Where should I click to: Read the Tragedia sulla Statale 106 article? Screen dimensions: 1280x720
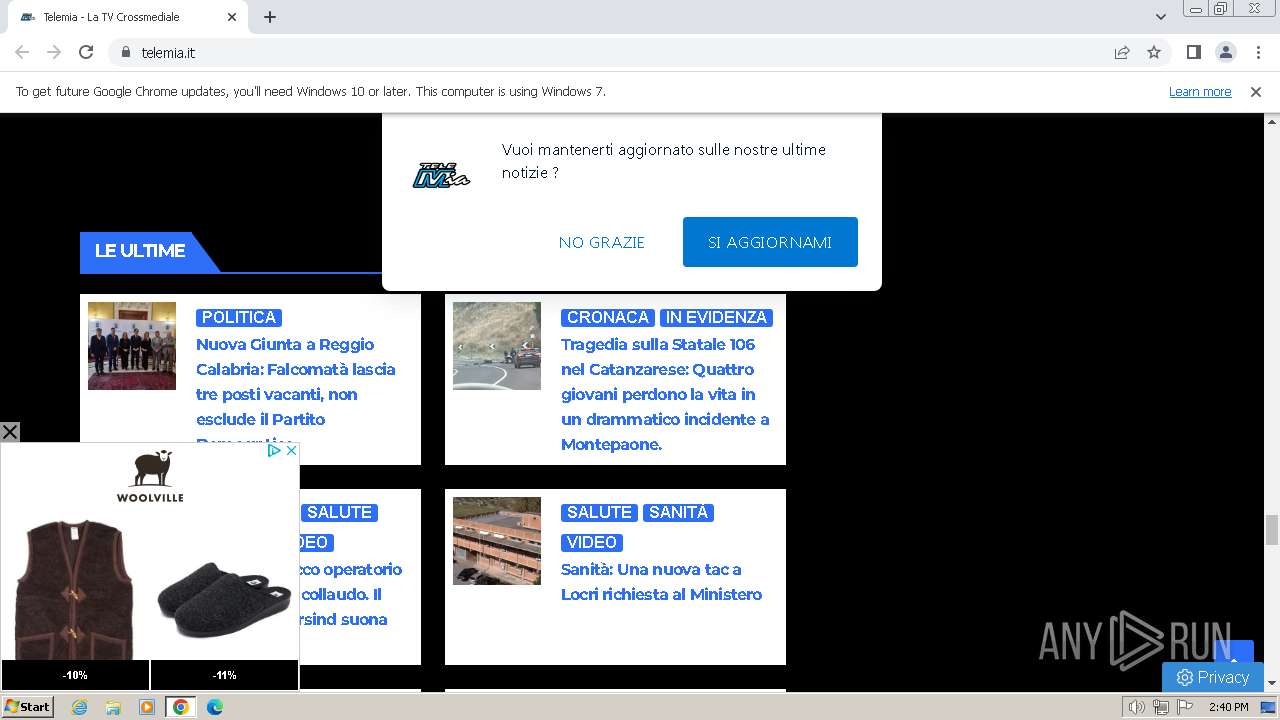[x=665, y=394]
